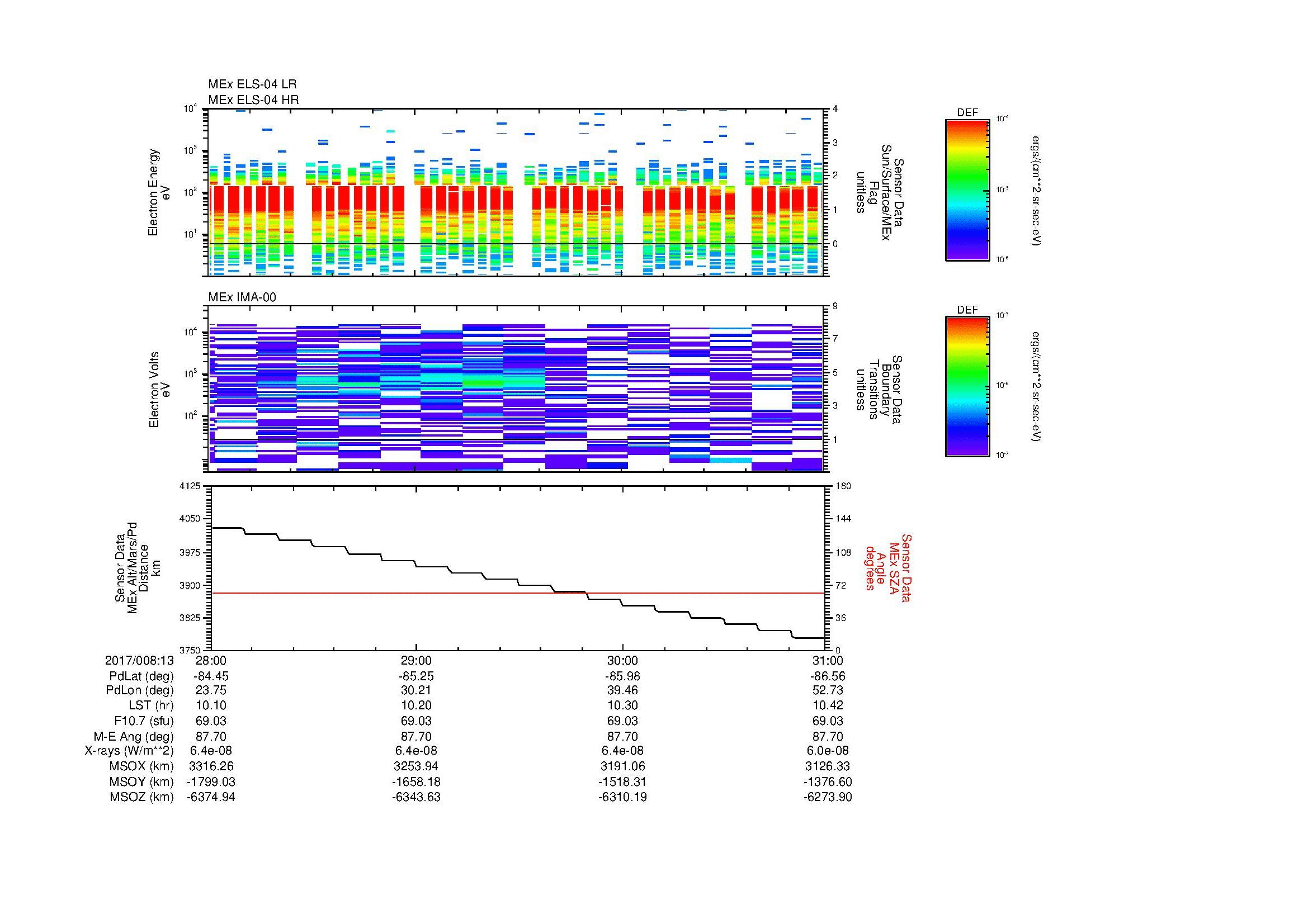The width and height of the screenshot is (1308, 924).
Task: Click the MSOZ (km) row label
Action: tap(141, 797)
